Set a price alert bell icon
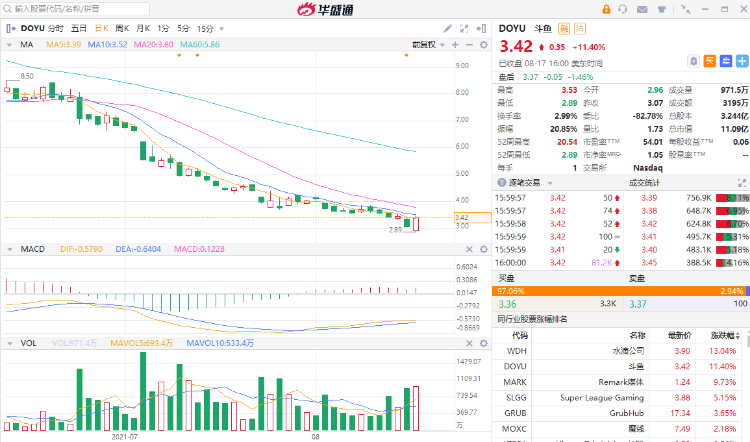750x442 pixels. (693, 61)
